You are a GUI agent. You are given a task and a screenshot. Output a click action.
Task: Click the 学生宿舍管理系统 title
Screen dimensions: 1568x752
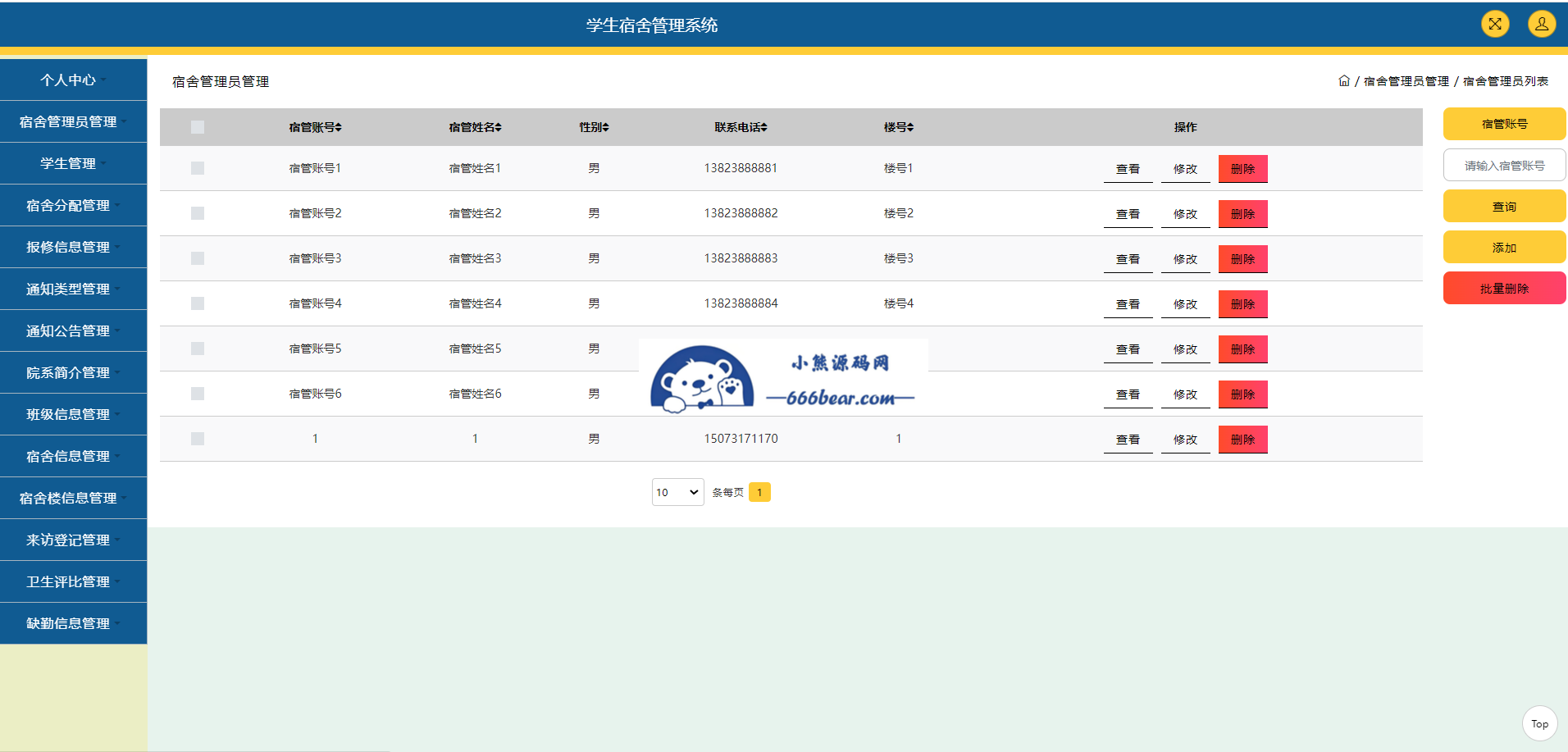coord(652,25)
